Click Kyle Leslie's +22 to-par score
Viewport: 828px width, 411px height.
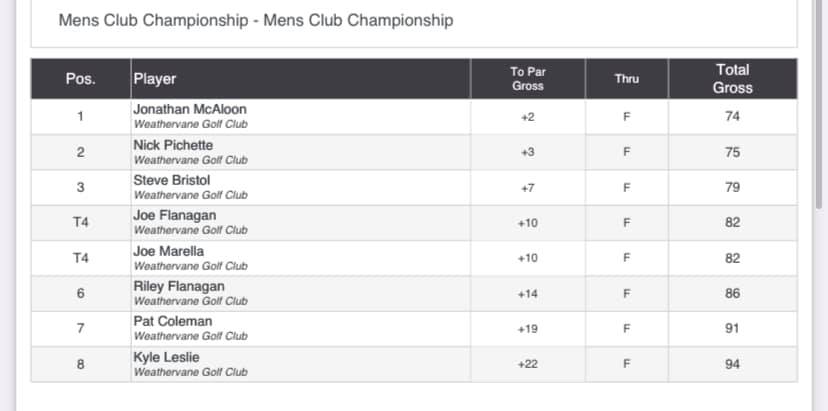click(x=528, y=365)
